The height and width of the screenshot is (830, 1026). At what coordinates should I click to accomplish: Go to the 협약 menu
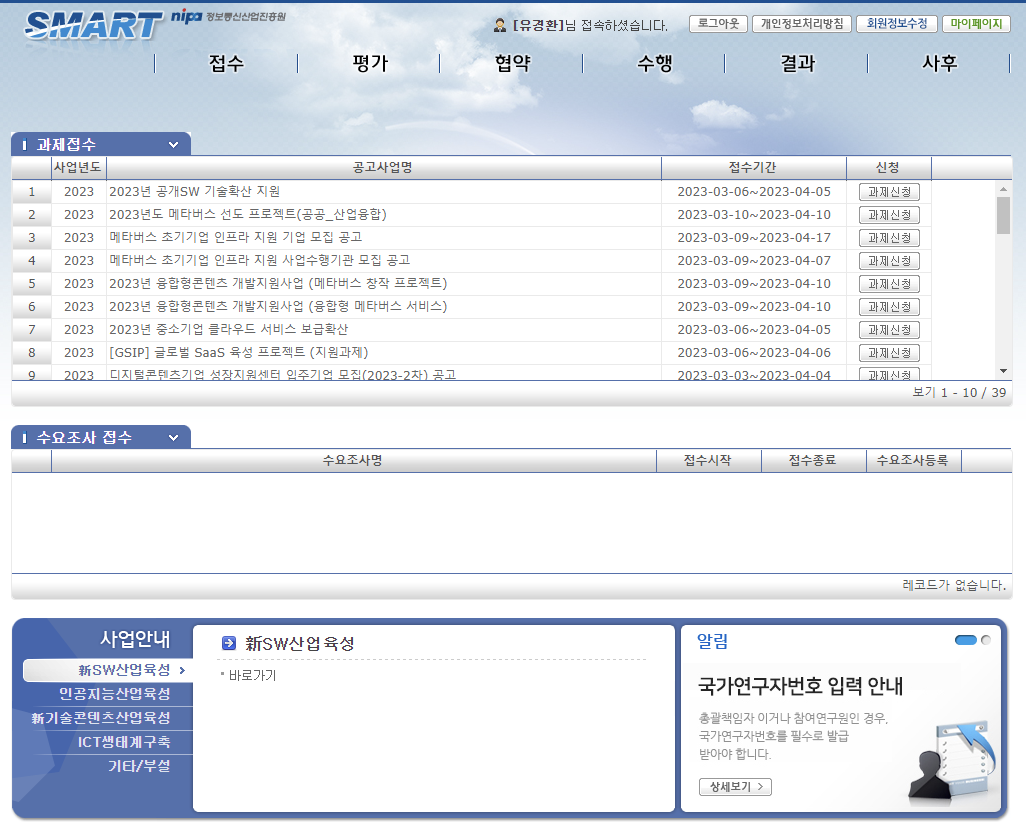(x=512, y=64)
